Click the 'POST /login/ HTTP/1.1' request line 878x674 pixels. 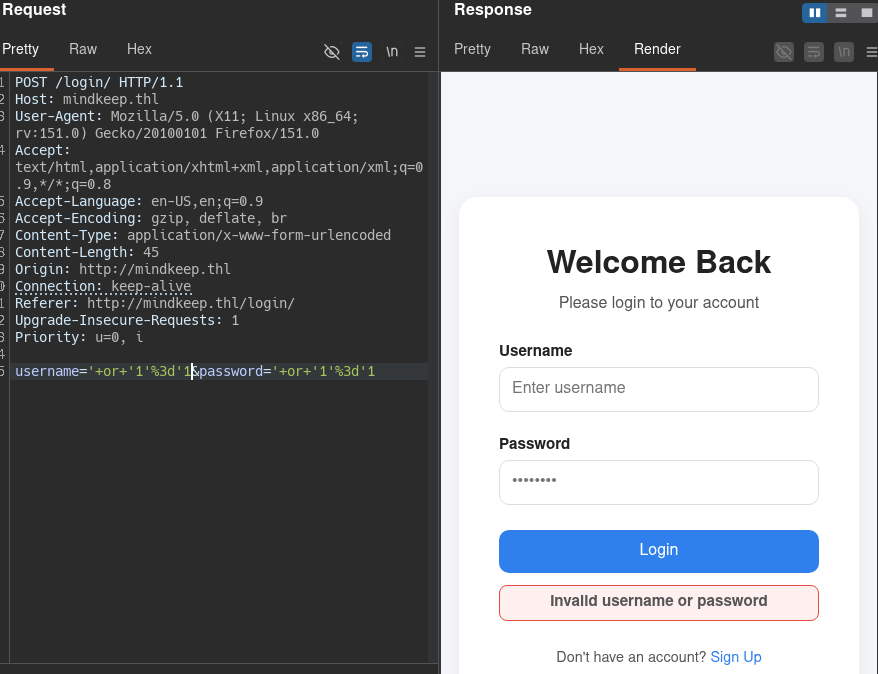(99, 83)
